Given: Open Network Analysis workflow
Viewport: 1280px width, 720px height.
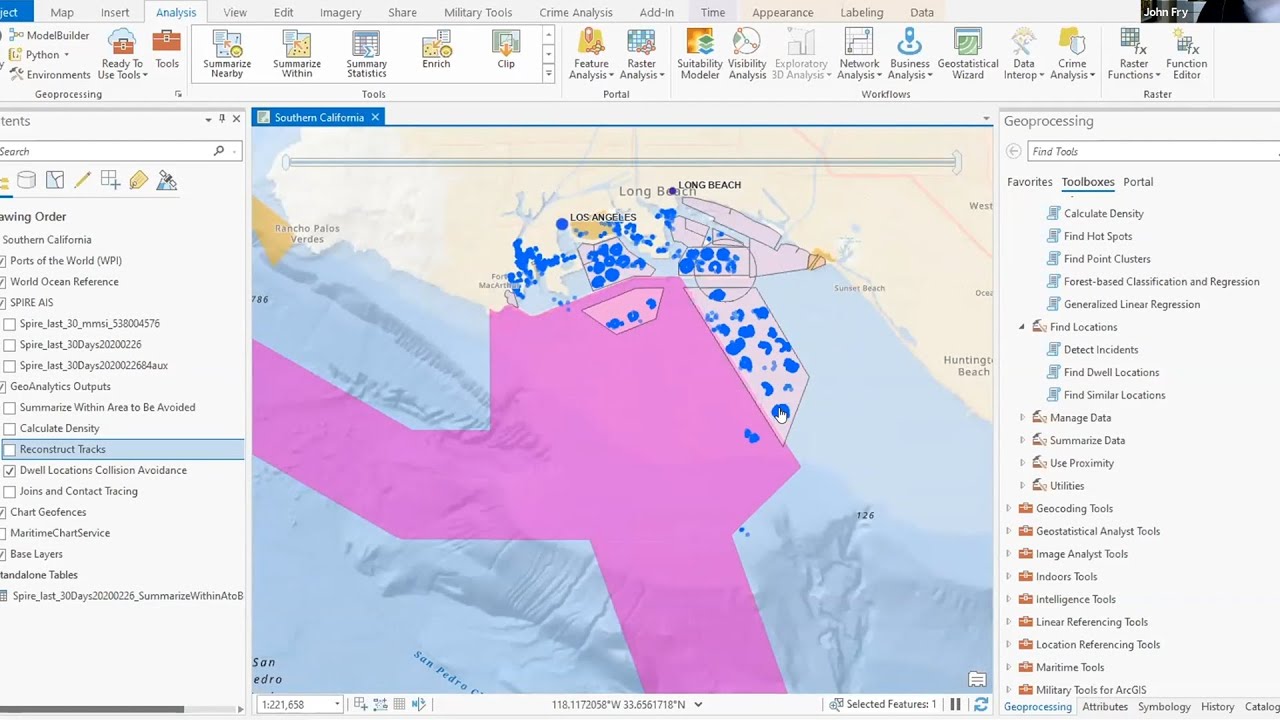Looking at the screenshot, I should click(x=859, y=54).
